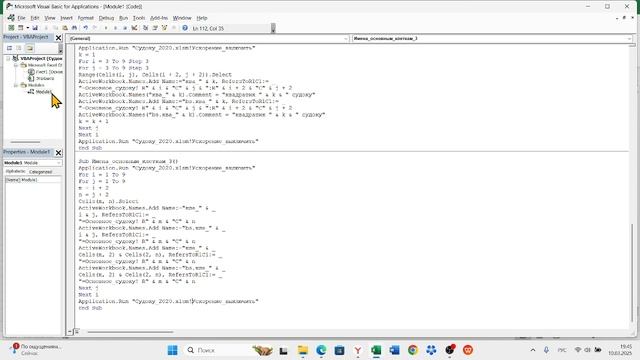The width and height of the screenshot is (640, 360).
Task: Open the Debug menu
Action: coord(107,18)
